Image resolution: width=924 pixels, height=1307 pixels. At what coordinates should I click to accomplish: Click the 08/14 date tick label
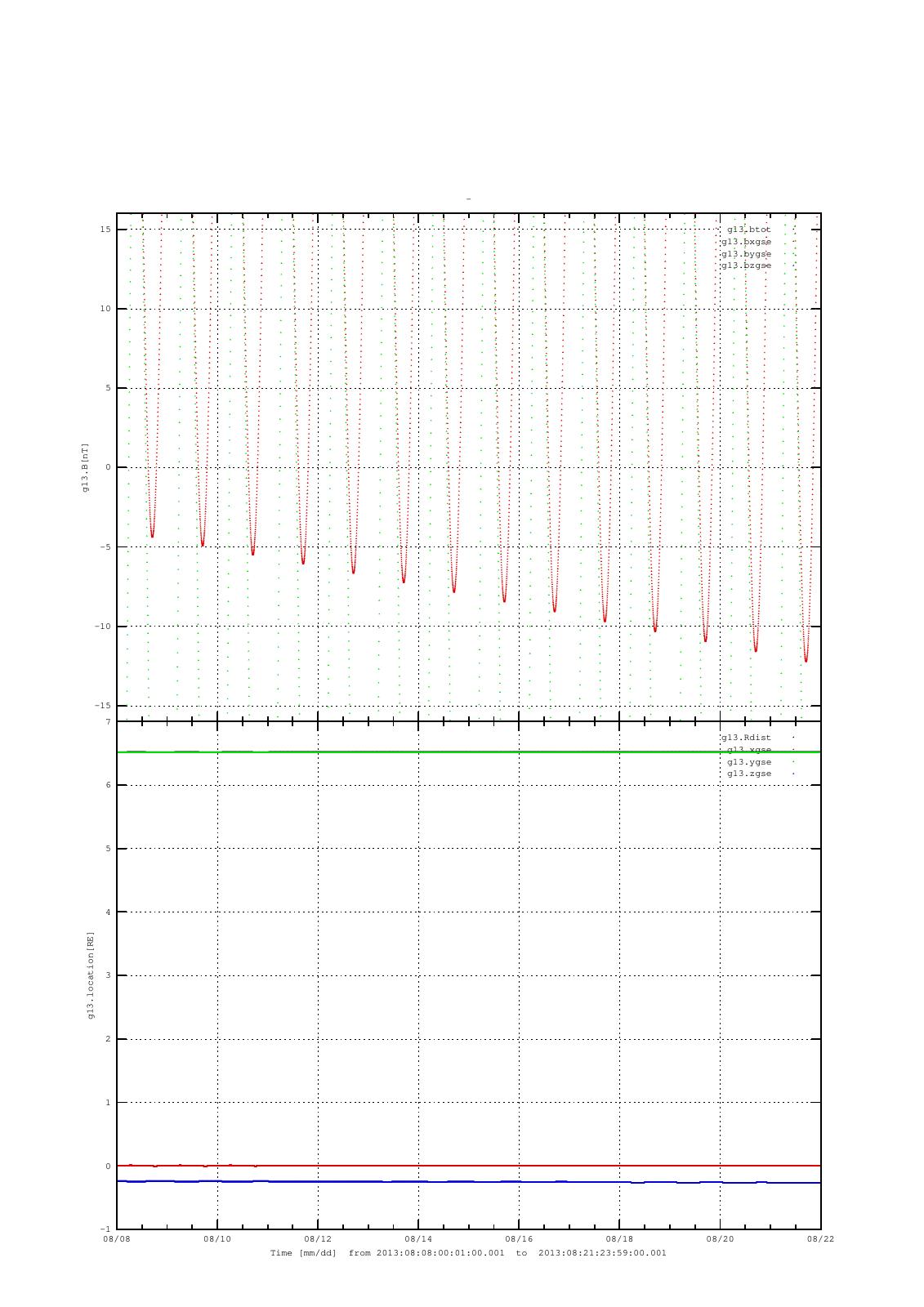coord(418,1239)
